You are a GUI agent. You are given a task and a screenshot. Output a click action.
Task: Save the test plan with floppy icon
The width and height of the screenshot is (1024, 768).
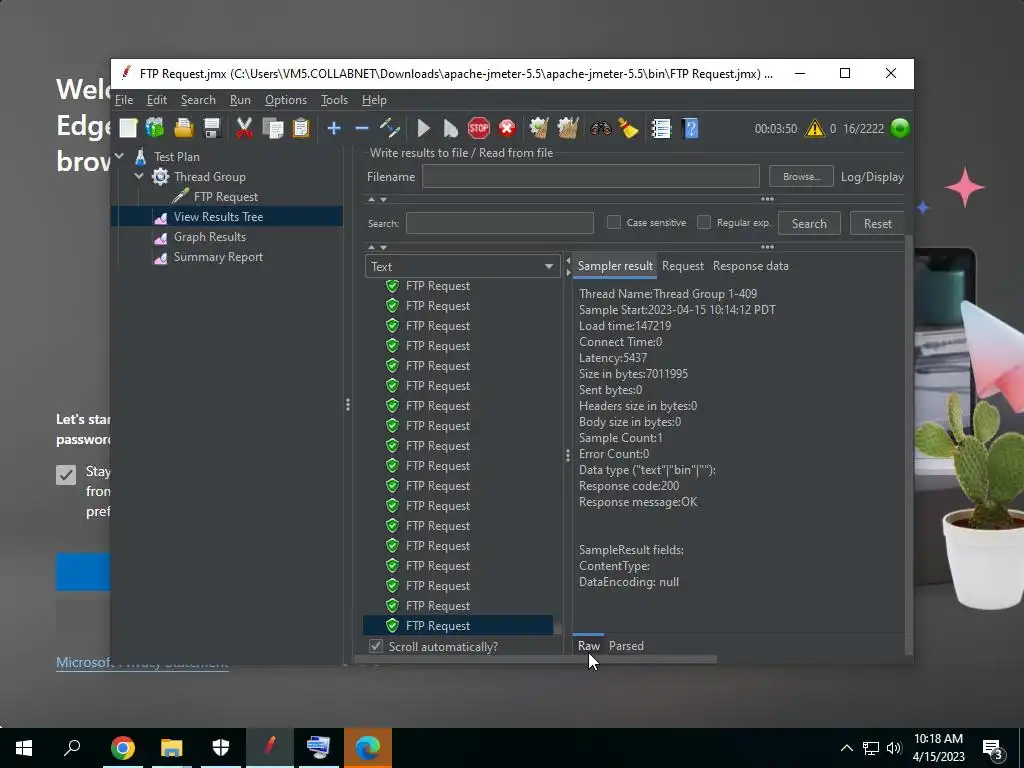tap(212, 128)
